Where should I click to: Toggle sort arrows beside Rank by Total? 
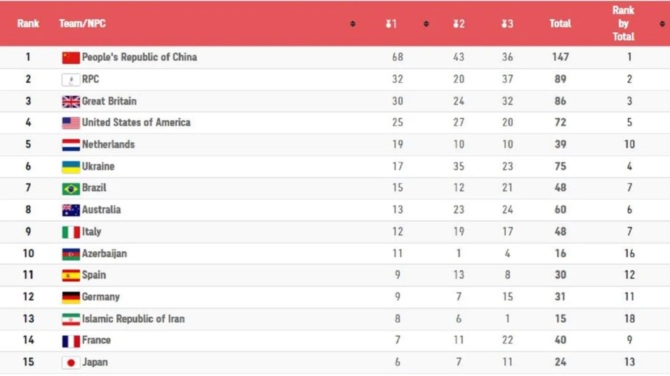(x=662, y=24)
